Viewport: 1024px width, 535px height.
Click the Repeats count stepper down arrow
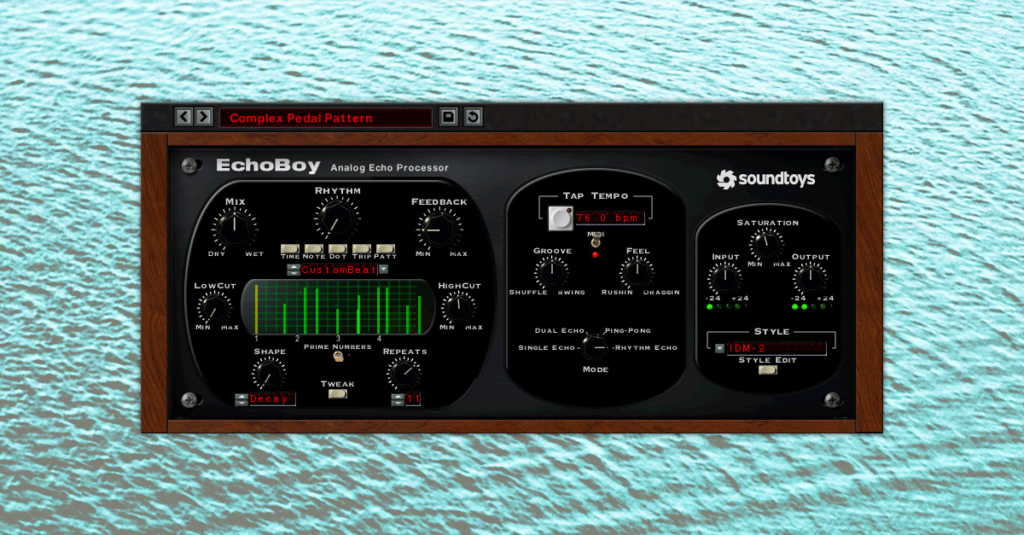pos(398,402)
